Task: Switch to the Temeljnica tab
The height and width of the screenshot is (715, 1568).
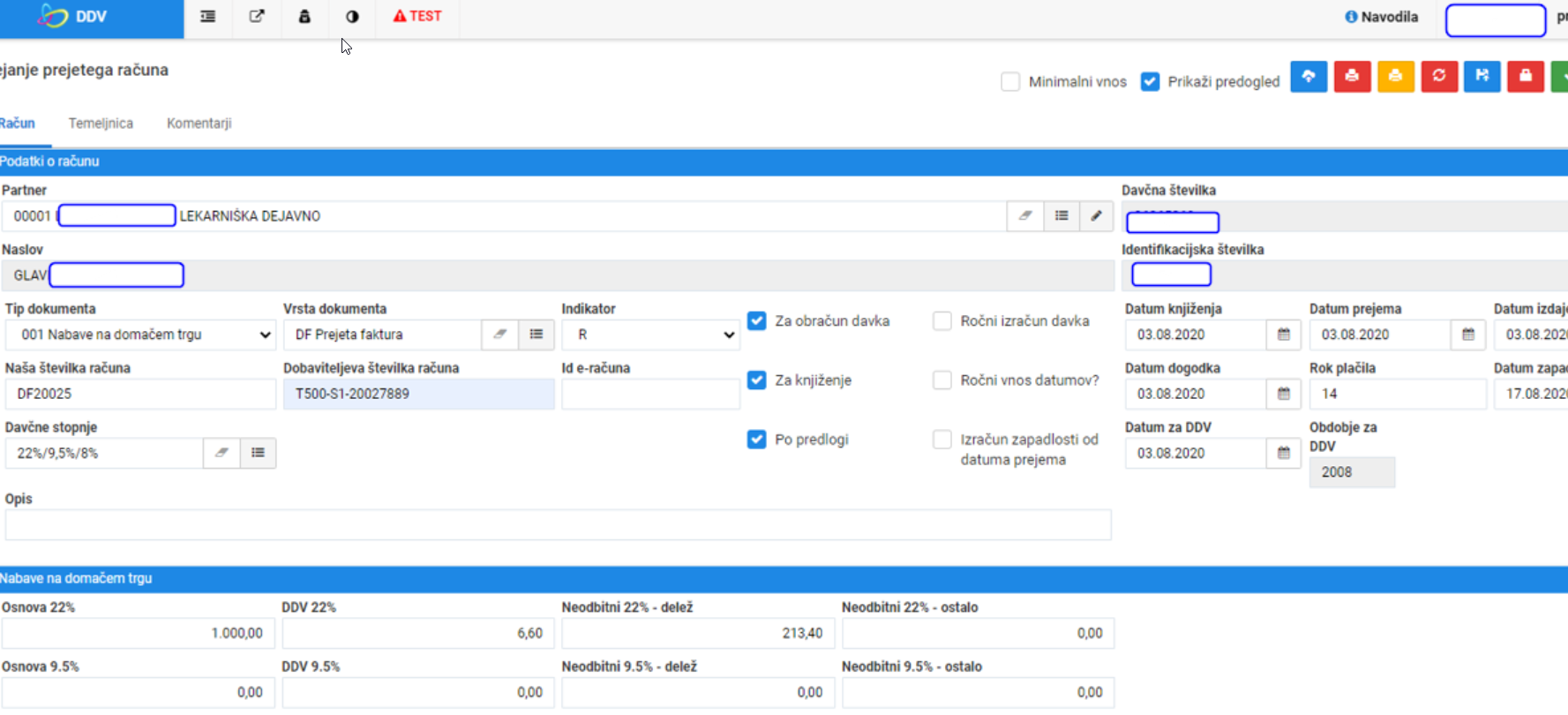Action: [101, 123]
